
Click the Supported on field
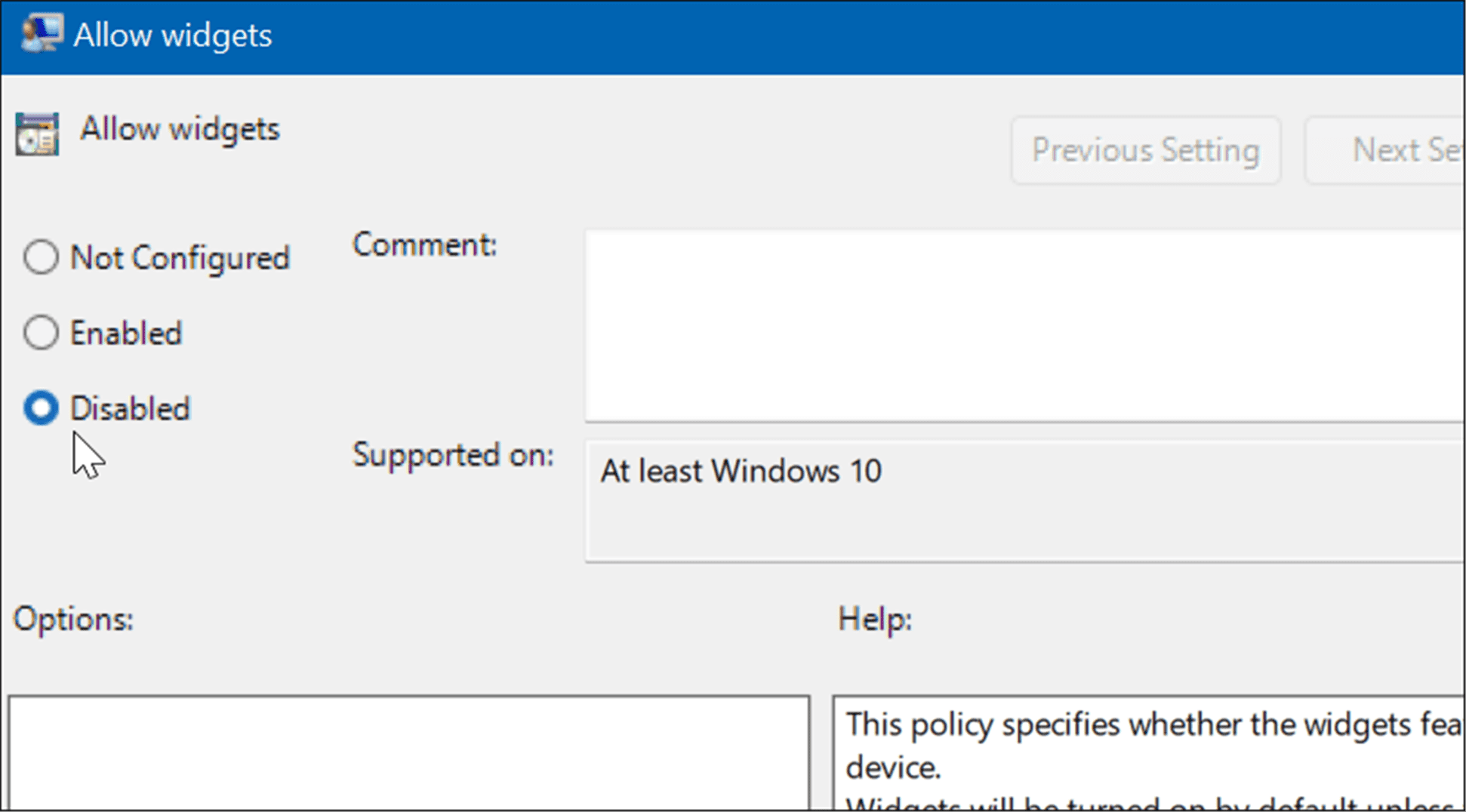point(981,498)
